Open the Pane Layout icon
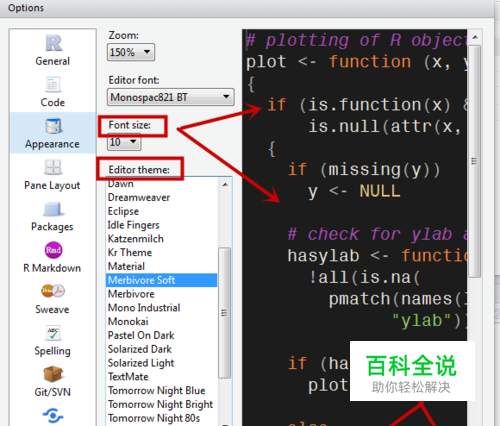 point(53,167)
